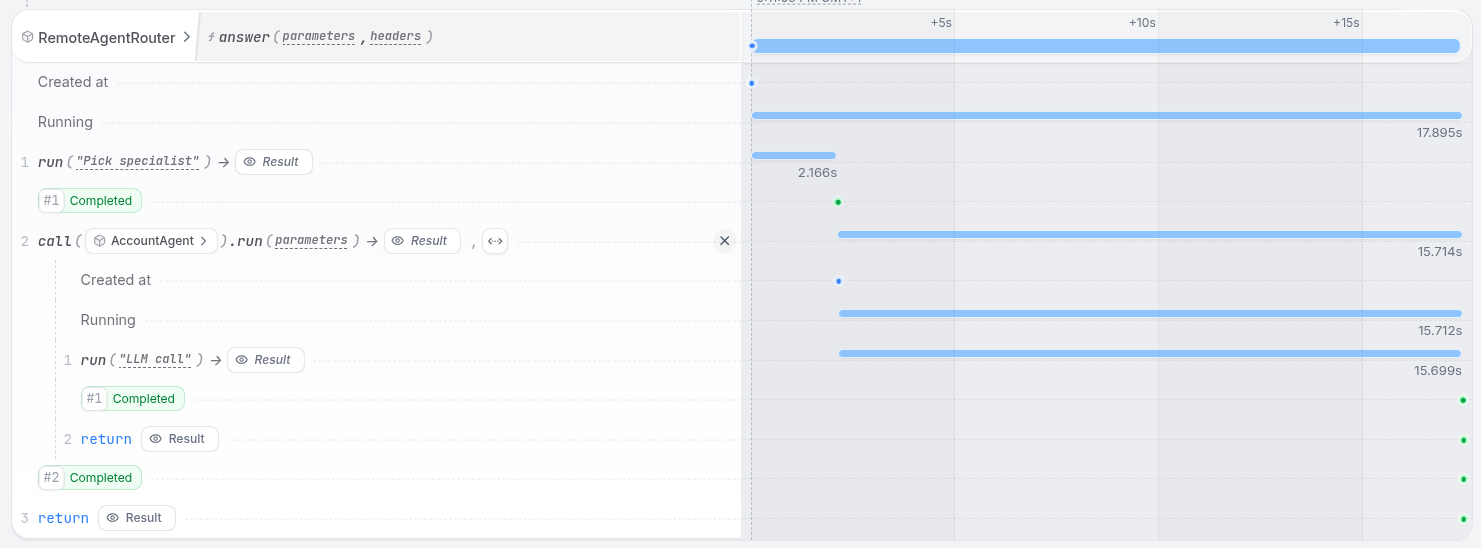Open the RemoteAgentRouter service chip
The width and height of the screenshot is (1481, 548).
click(x=104, y=37)
